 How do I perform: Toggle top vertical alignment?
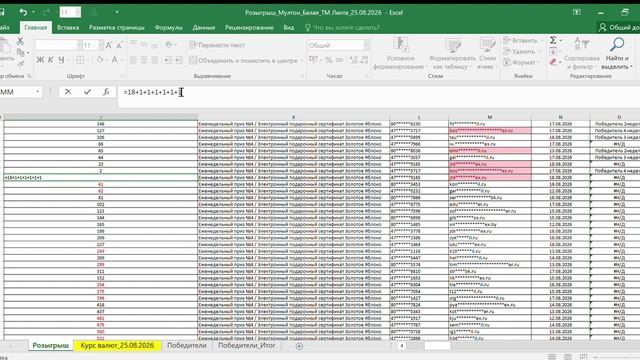pos(133,45)
